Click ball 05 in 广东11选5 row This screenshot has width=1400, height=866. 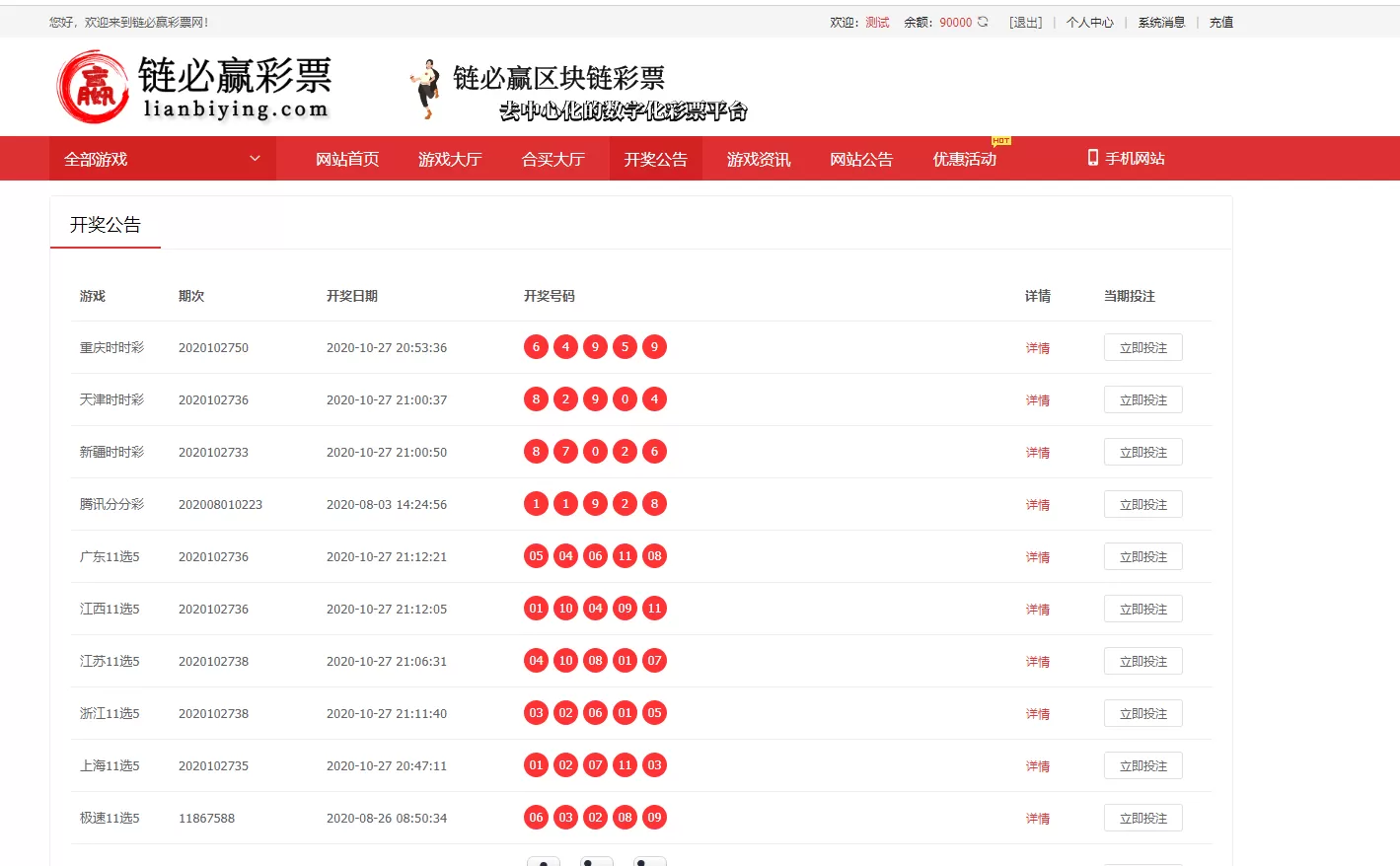(x=536, y=555)
